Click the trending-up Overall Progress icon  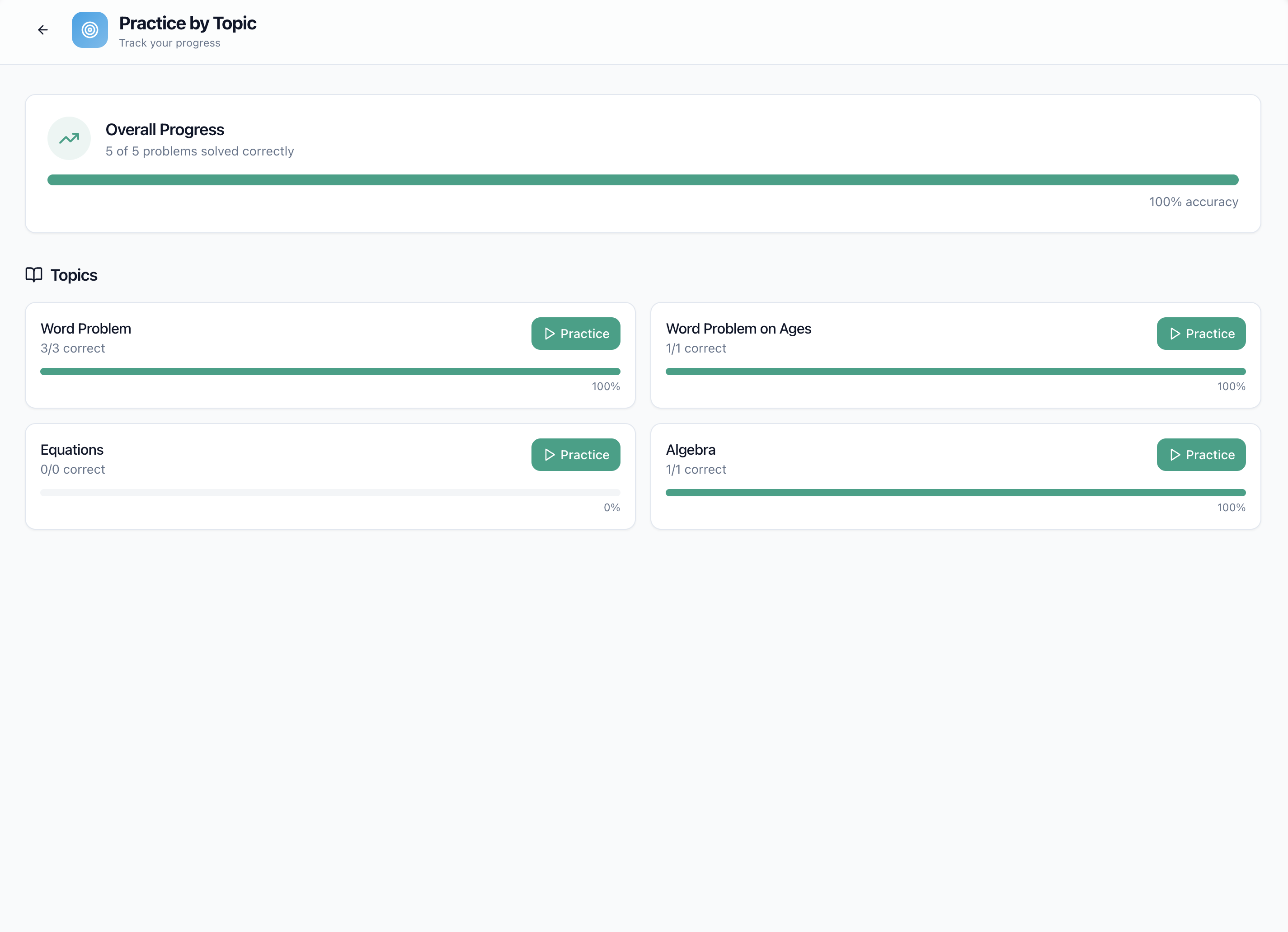[x=69, y=139]
